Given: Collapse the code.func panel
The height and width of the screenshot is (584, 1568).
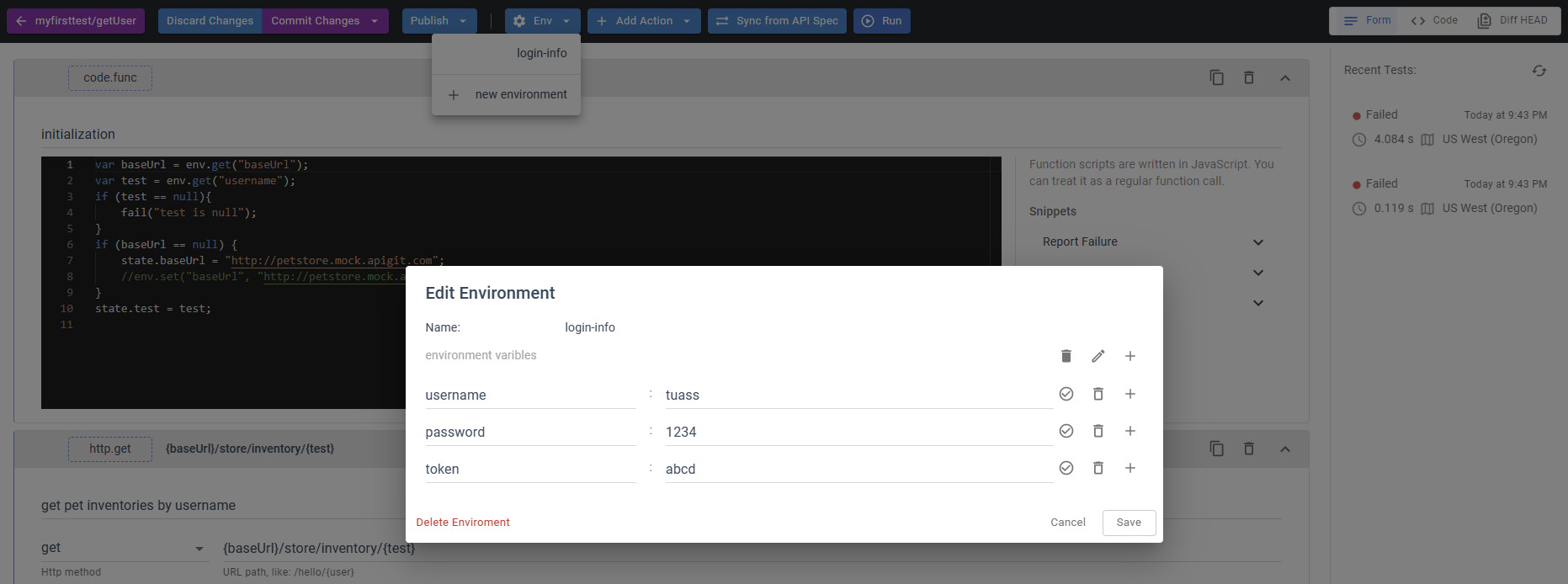Looking at the screenshot, I should (x=1285, y=77).
